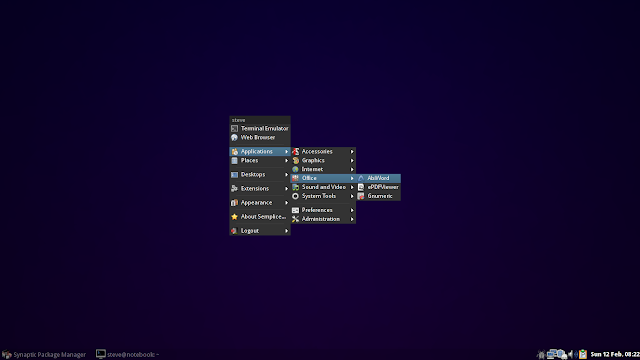The image size is (640, 360).
Task: Click the Extensions menu icon
Action: click(x=234, y=189)
